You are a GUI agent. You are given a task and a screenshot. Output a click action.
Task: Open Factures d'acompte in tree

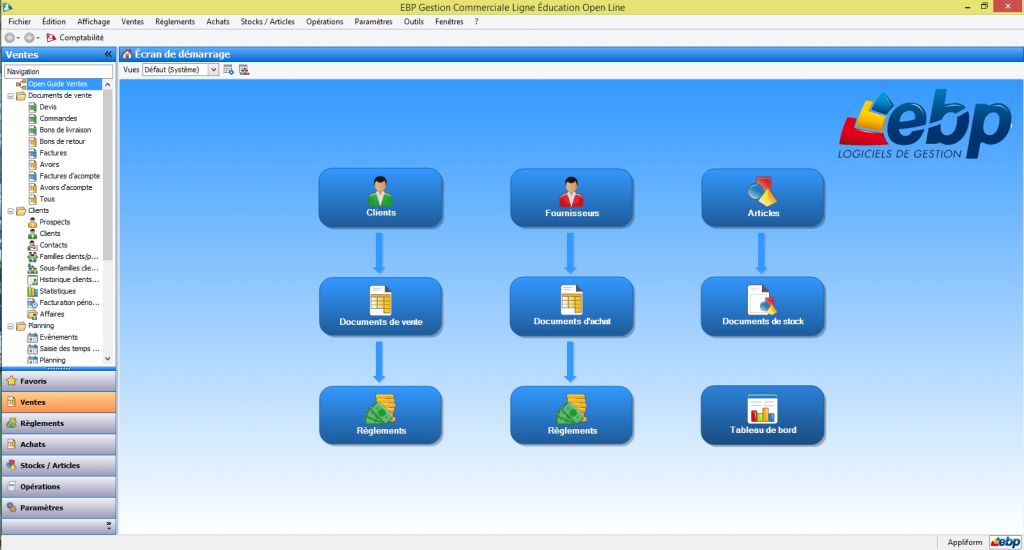tap(69, 176)
